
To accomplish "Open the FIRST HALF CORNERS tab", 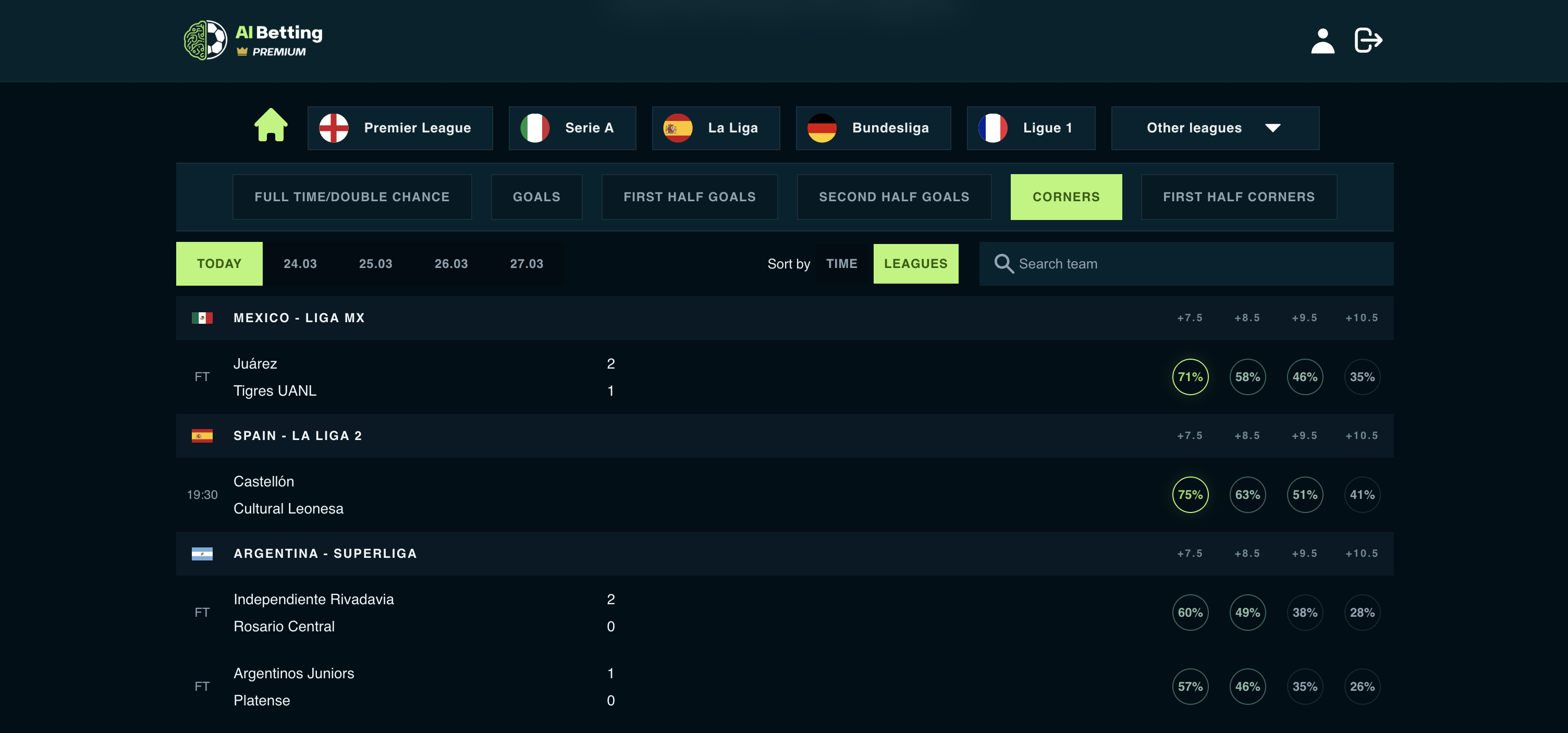I will coord(1238,197).
